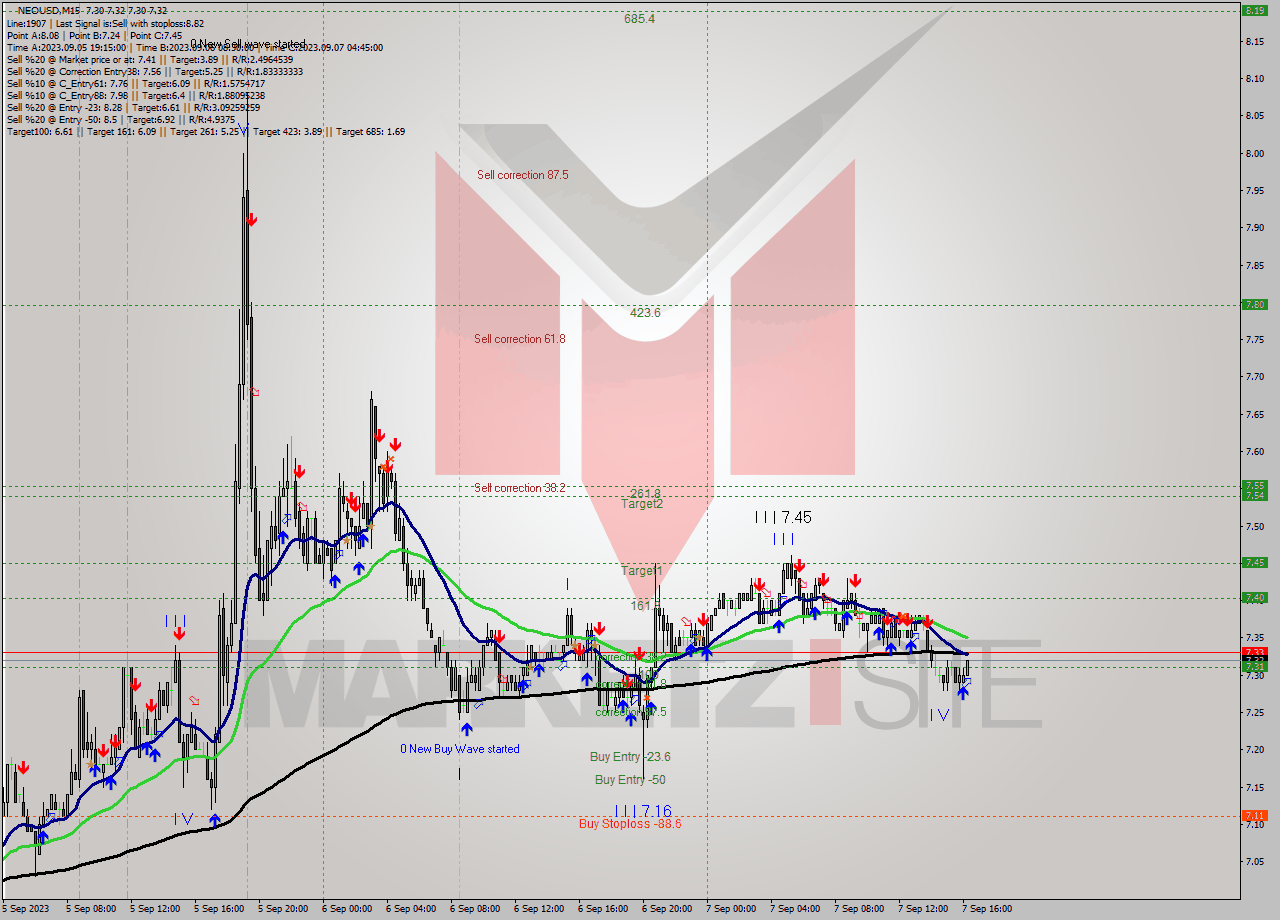Select the 423.6 level label

pos(645,312)
